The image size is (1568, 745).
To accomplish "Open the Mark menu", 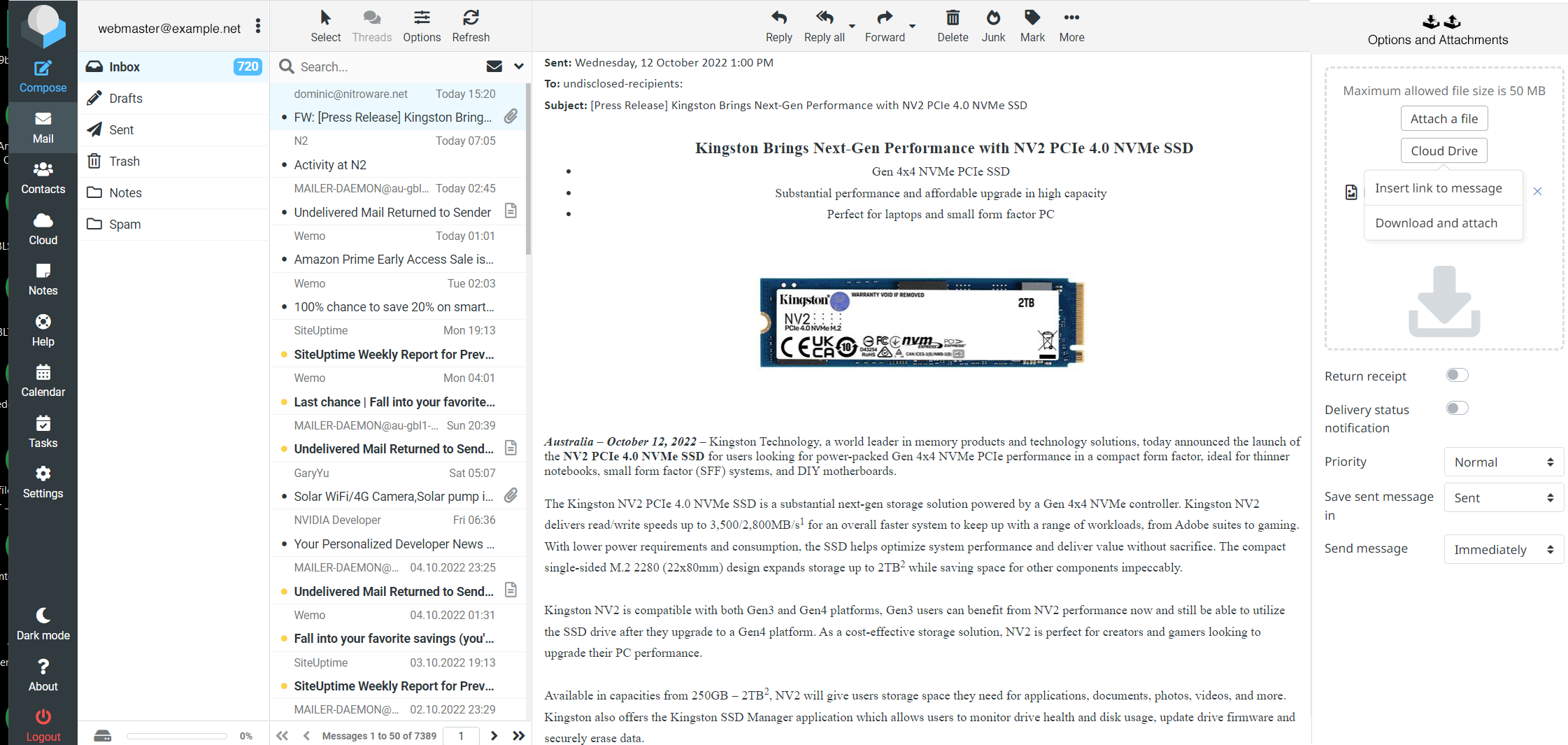I will [1032, 27].
